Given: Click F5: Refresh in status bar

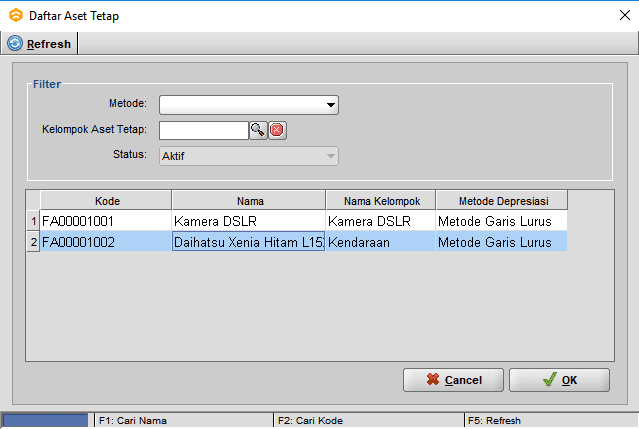Looking at the screenshot, I should pos(494,420).
